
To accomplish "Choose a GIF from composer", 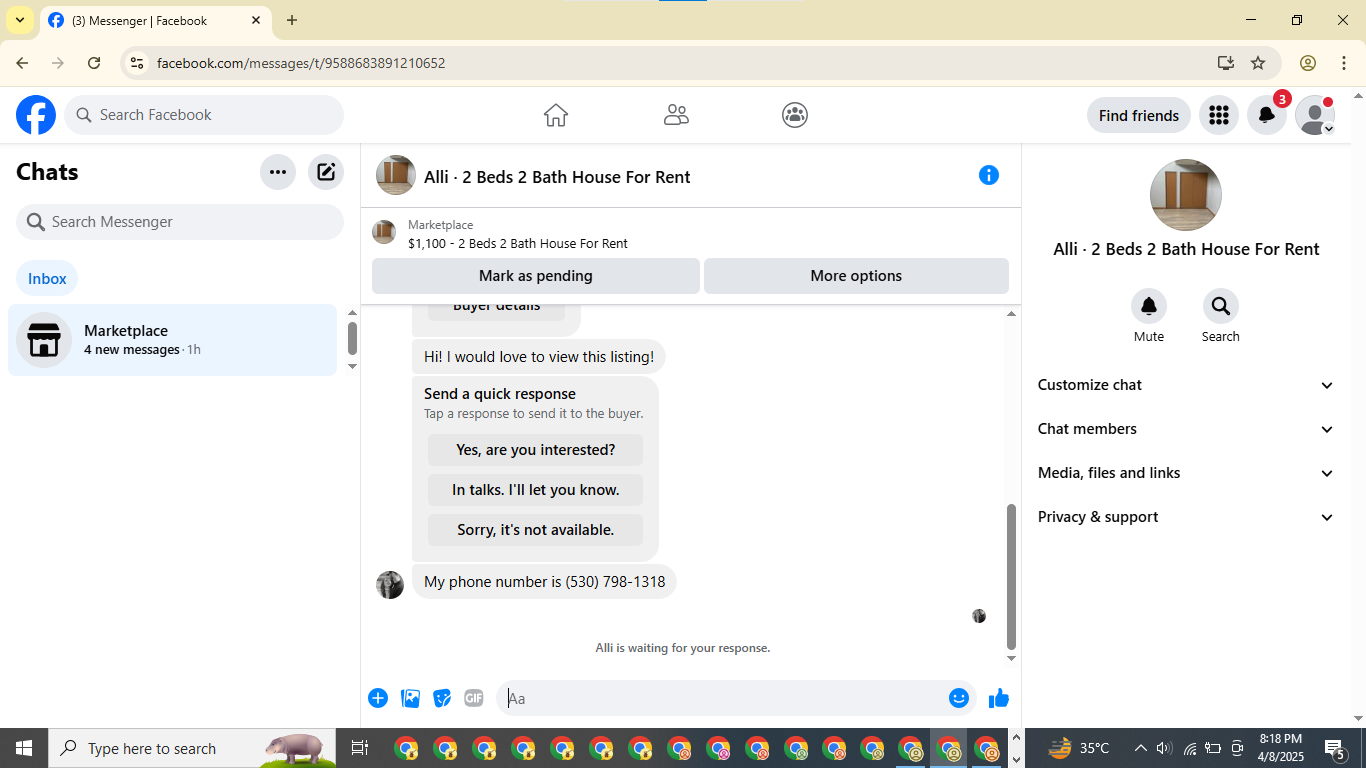I will (474, 698).
